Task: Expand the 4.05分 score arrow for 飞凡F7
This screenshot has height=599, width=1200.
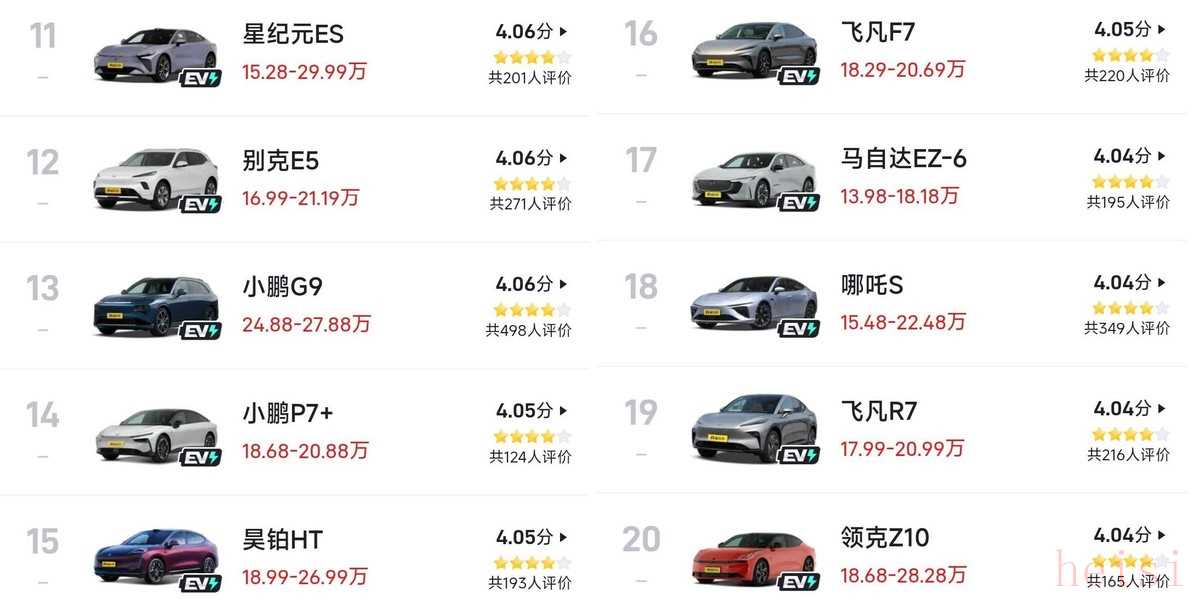Action: coord(1163,30)
